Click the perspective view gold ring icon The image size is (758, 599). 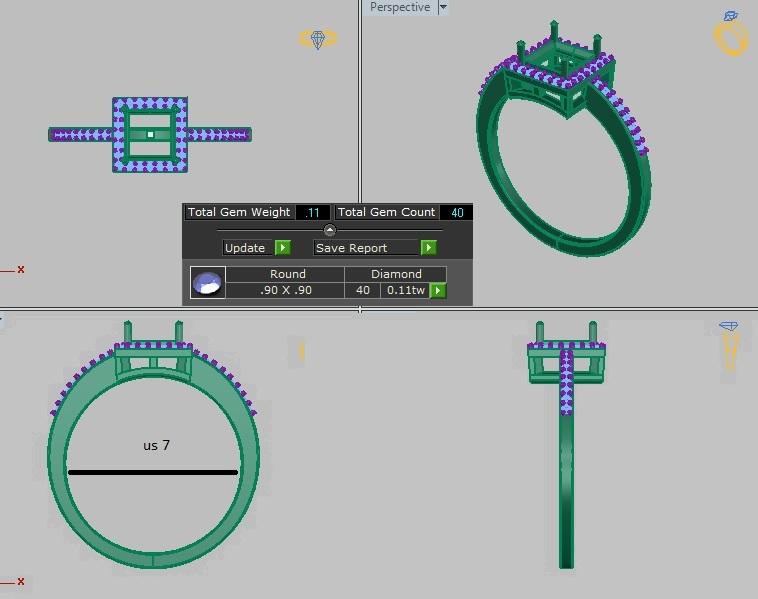pyautogui.click(x=731, y=34)
